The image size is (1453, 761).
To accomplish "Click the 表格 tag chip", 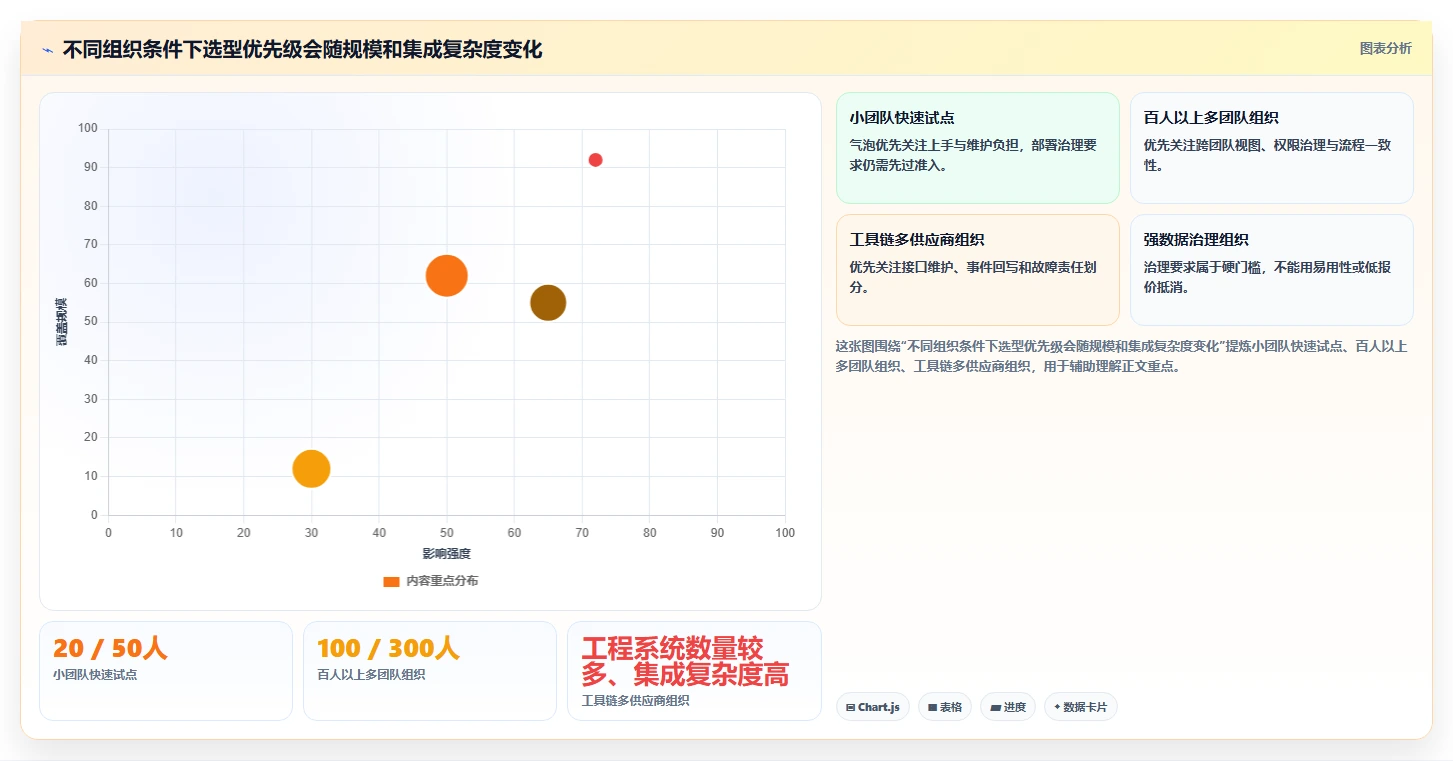I will [944, 707].
